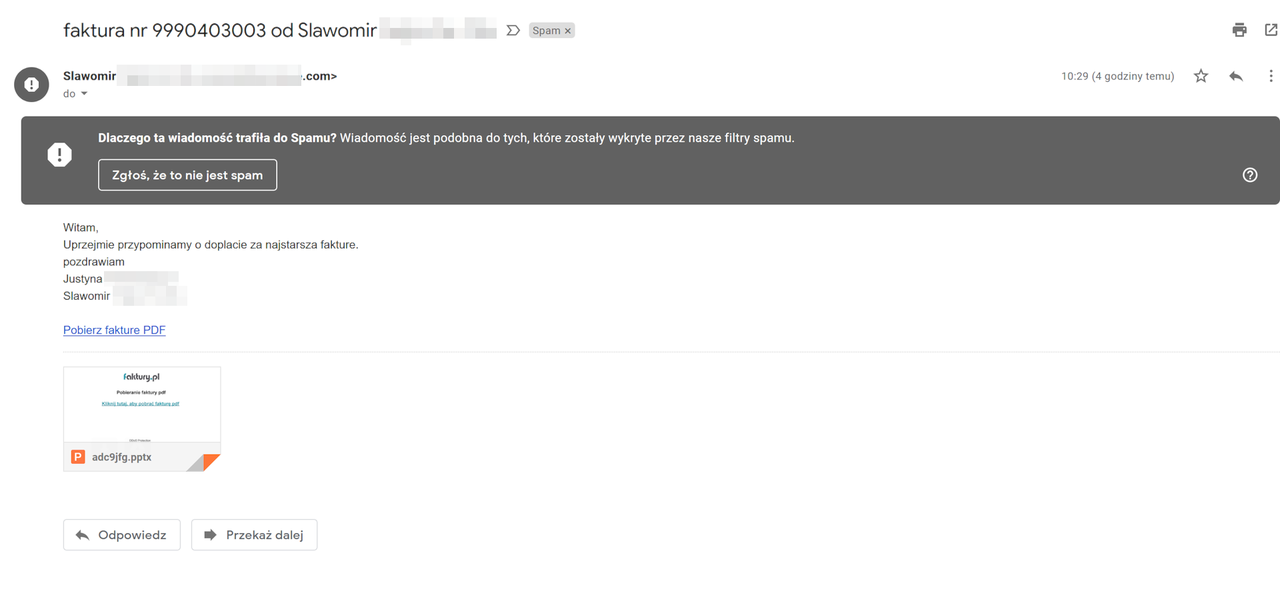Open the three-dot more options menu

pyautogui.click(x=1271, y=76)
